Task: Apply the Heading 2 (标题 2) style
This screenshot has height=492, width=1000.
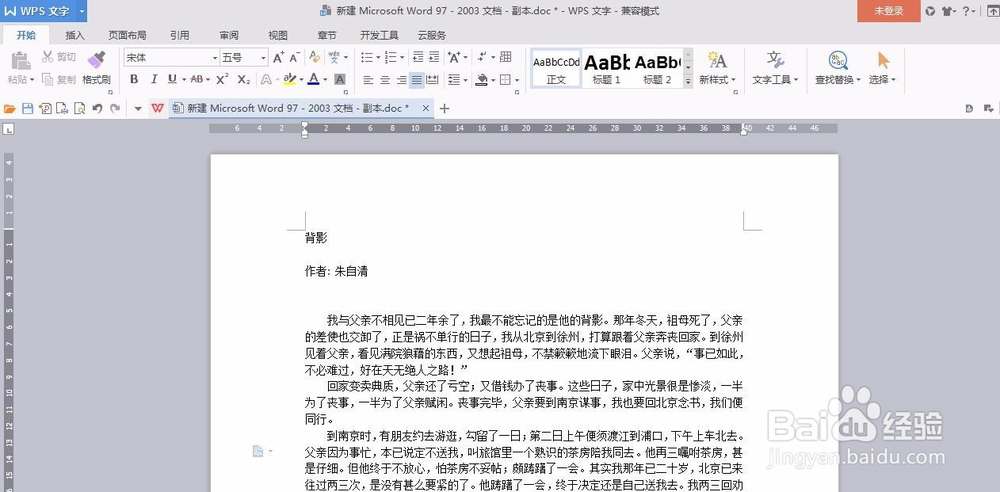Action: (x=657, y=68)
